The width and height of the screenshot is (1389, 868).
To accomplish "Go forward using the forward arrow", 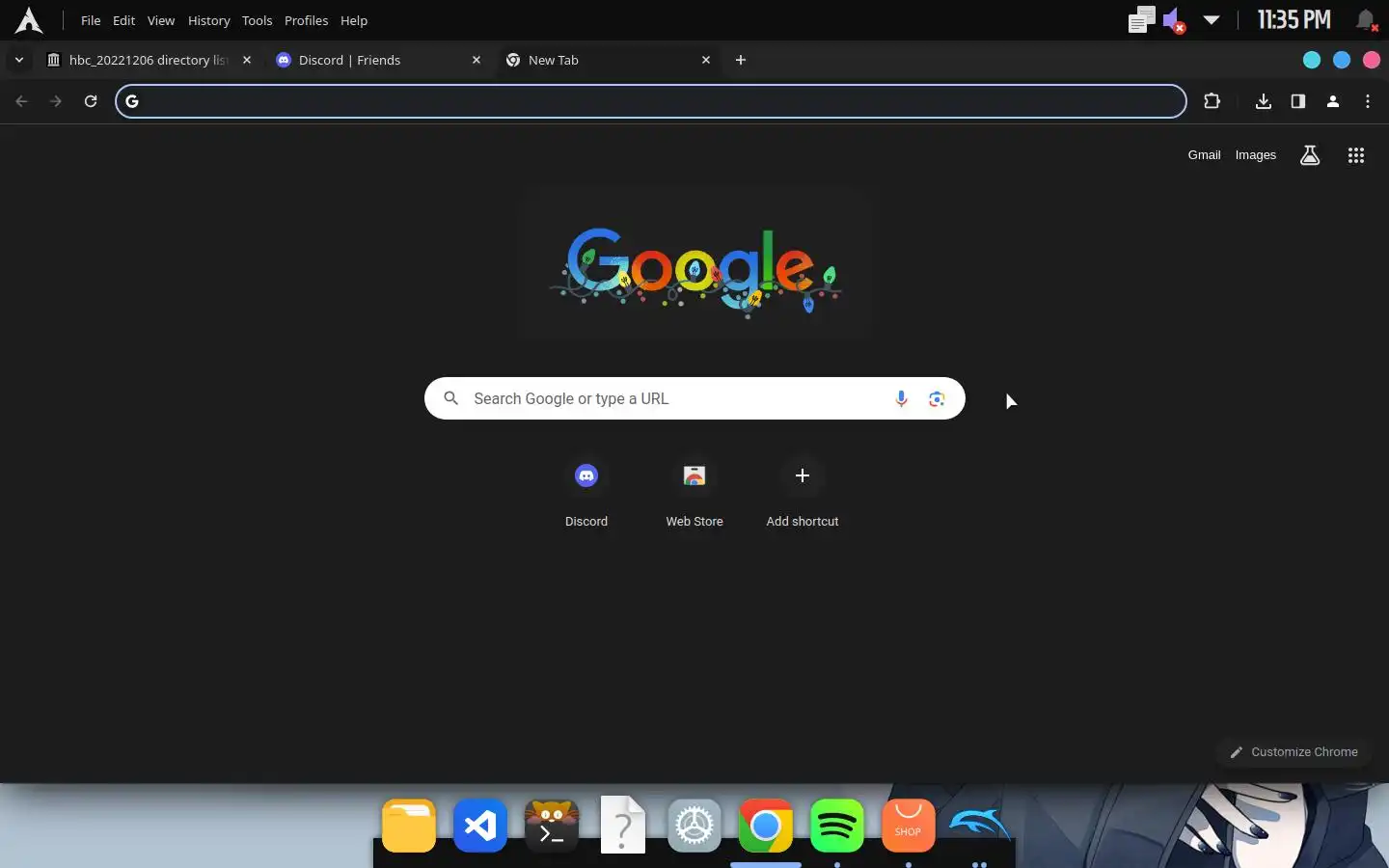I will pos(56,101).
